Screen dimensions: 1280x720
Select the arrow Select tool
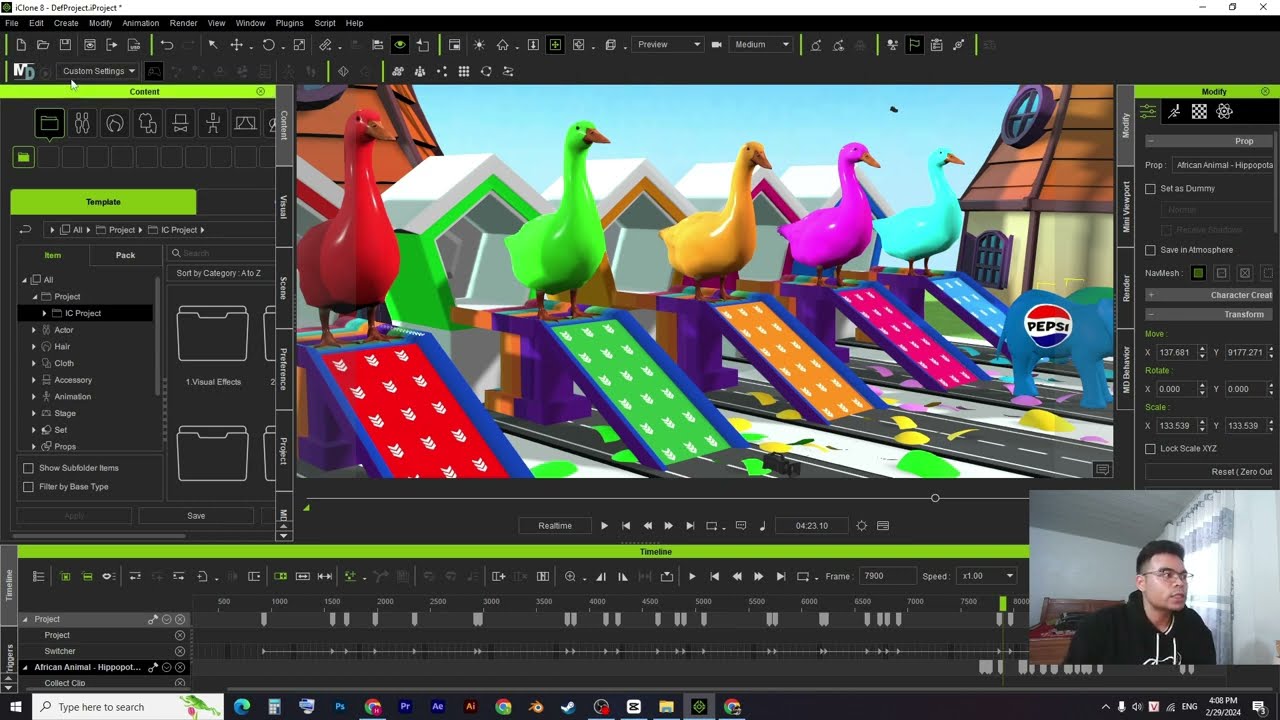212,45
